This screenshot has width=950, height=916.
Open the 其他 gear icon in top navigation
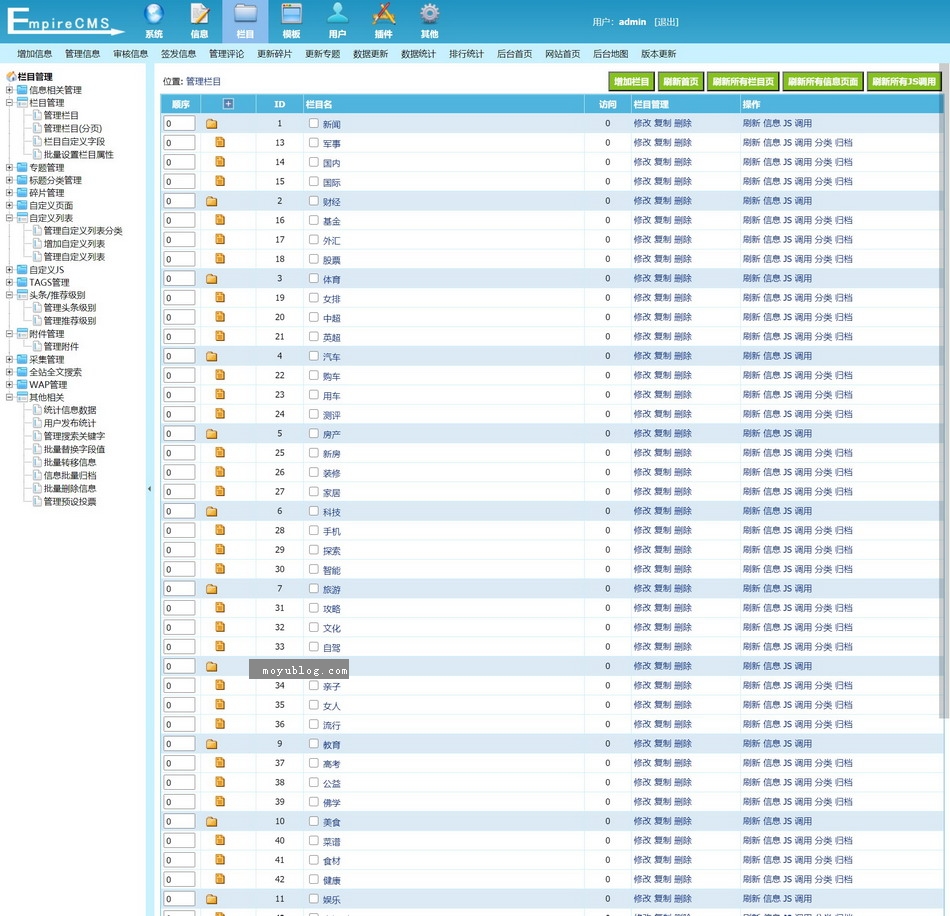point(430,14)
